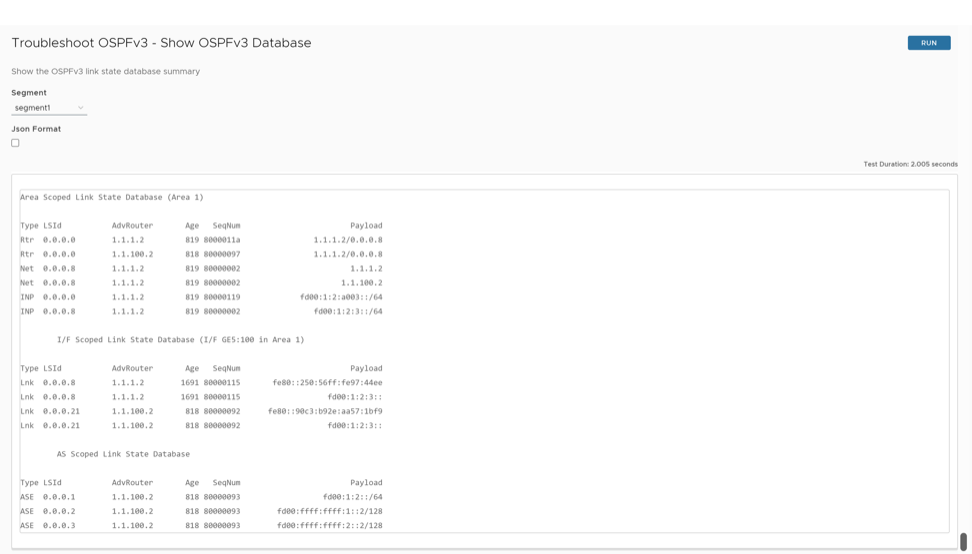Click the Area Scoped Link State Database heading

[111, 197]
